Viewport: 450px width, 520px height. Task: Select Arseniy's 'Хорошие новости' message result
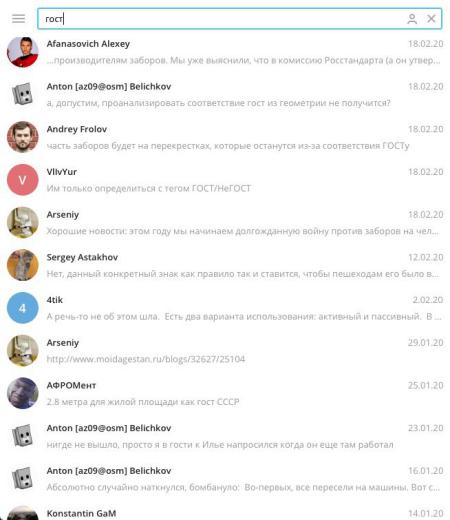coord(225,223)
